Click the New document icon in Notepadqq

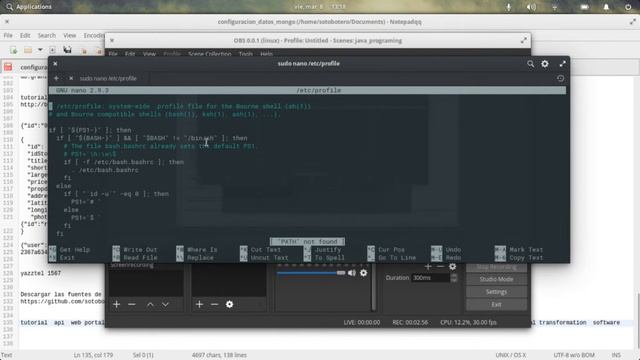(14, 50)
